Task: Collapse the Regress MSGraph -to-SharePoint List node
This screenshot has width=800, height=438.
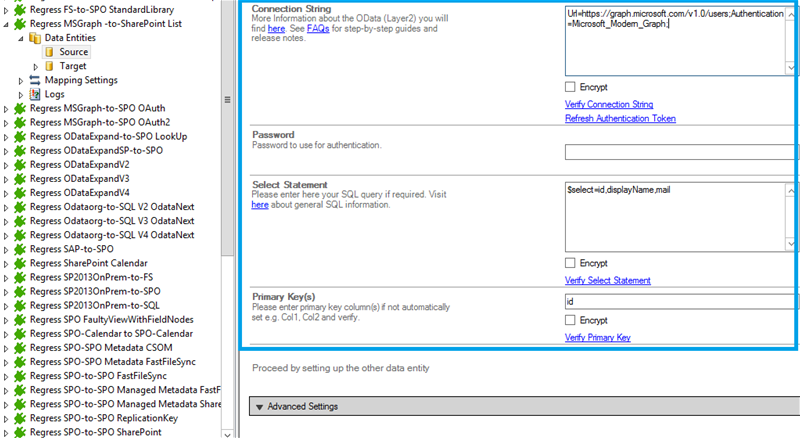Action: 8,23
